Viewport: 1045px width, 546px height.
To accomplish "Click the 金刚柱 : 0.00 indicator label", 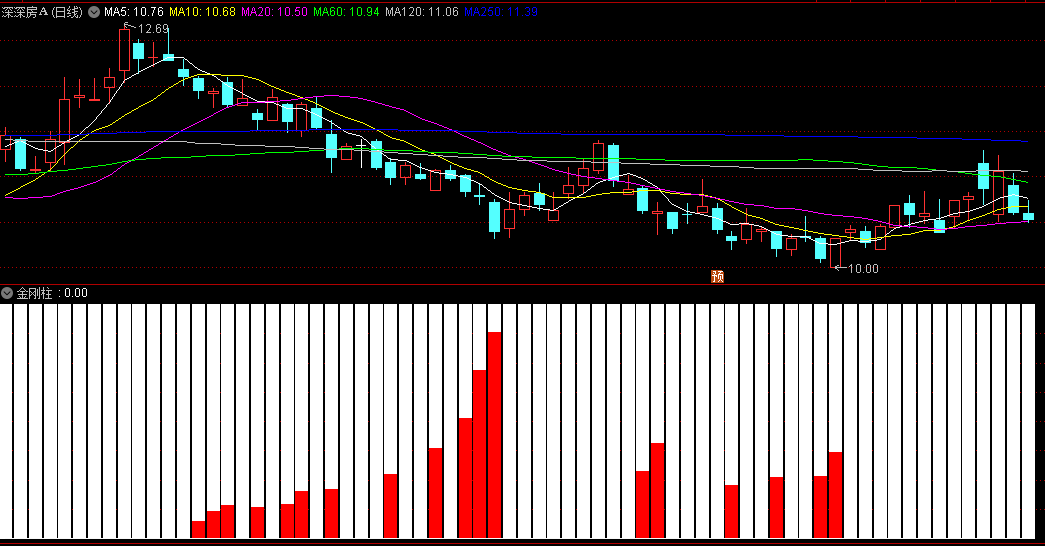I will coord(52,293).
